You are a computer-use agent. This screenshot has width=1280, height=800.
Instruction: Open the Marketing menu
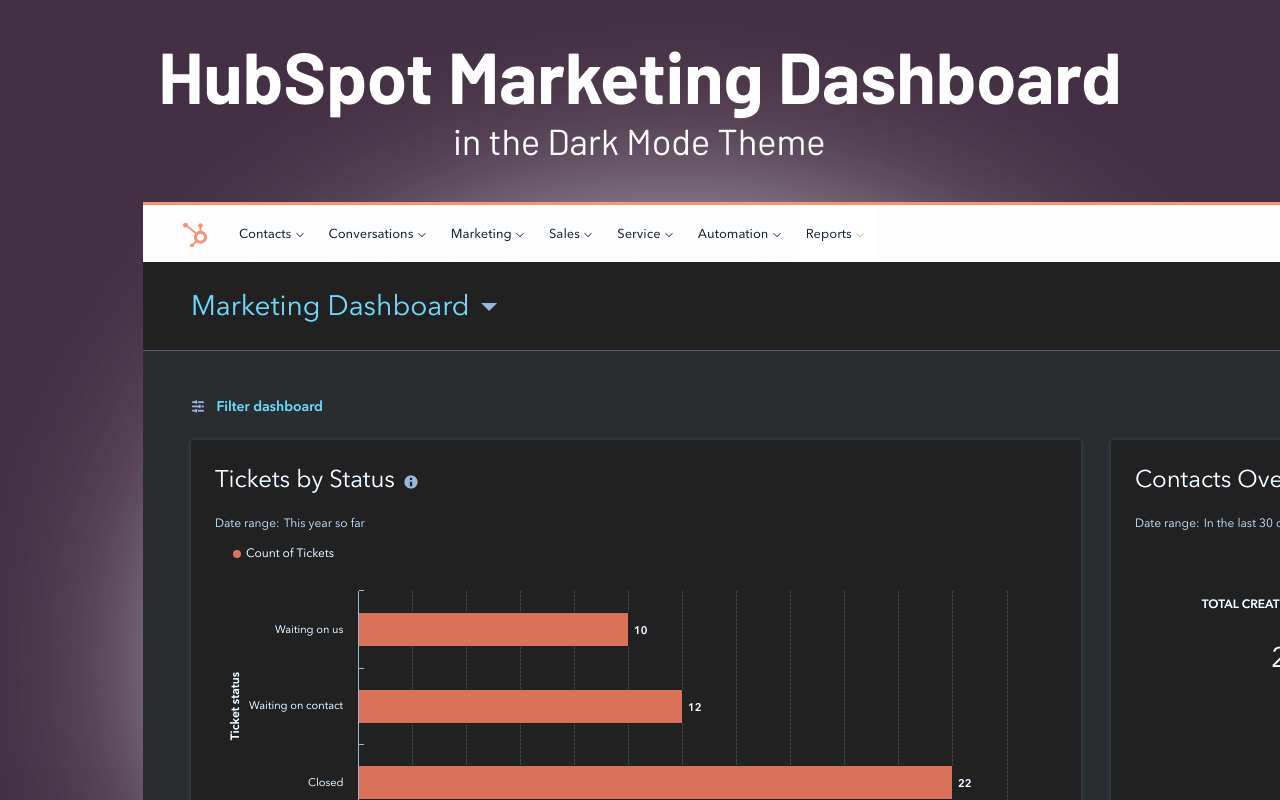coord(487,234)
